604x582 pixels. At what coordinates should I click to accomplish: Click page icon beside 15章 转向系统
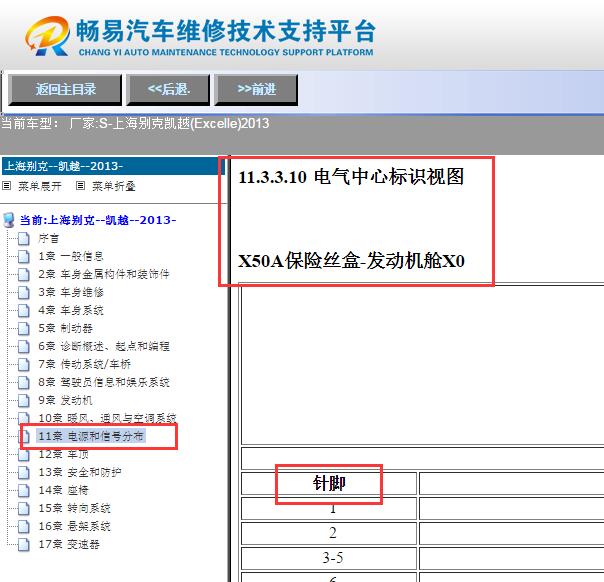pyautogui.click(x=24, y=508)
